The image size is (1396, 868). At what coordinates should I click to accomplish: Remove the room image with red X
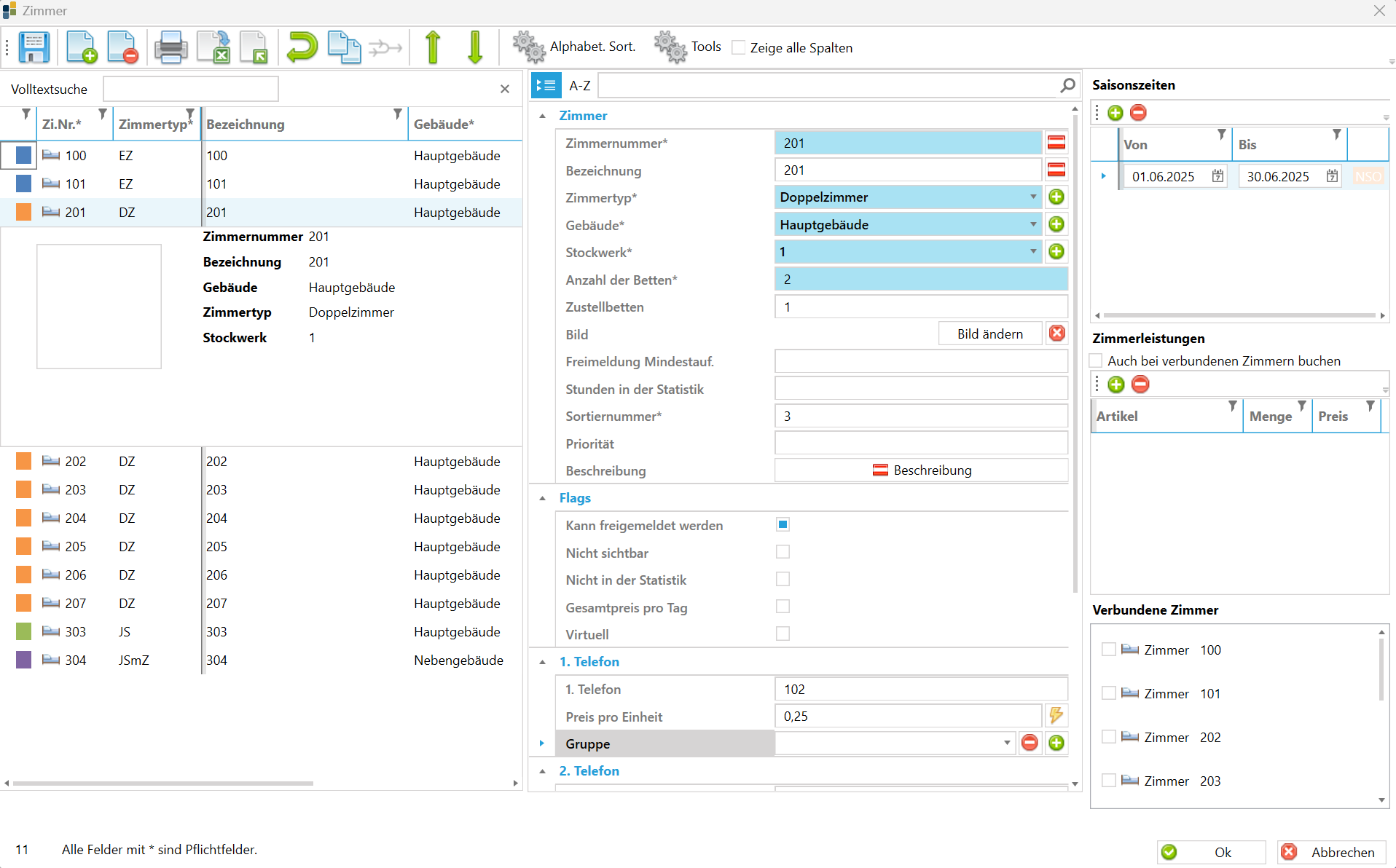coord(1056,334)
